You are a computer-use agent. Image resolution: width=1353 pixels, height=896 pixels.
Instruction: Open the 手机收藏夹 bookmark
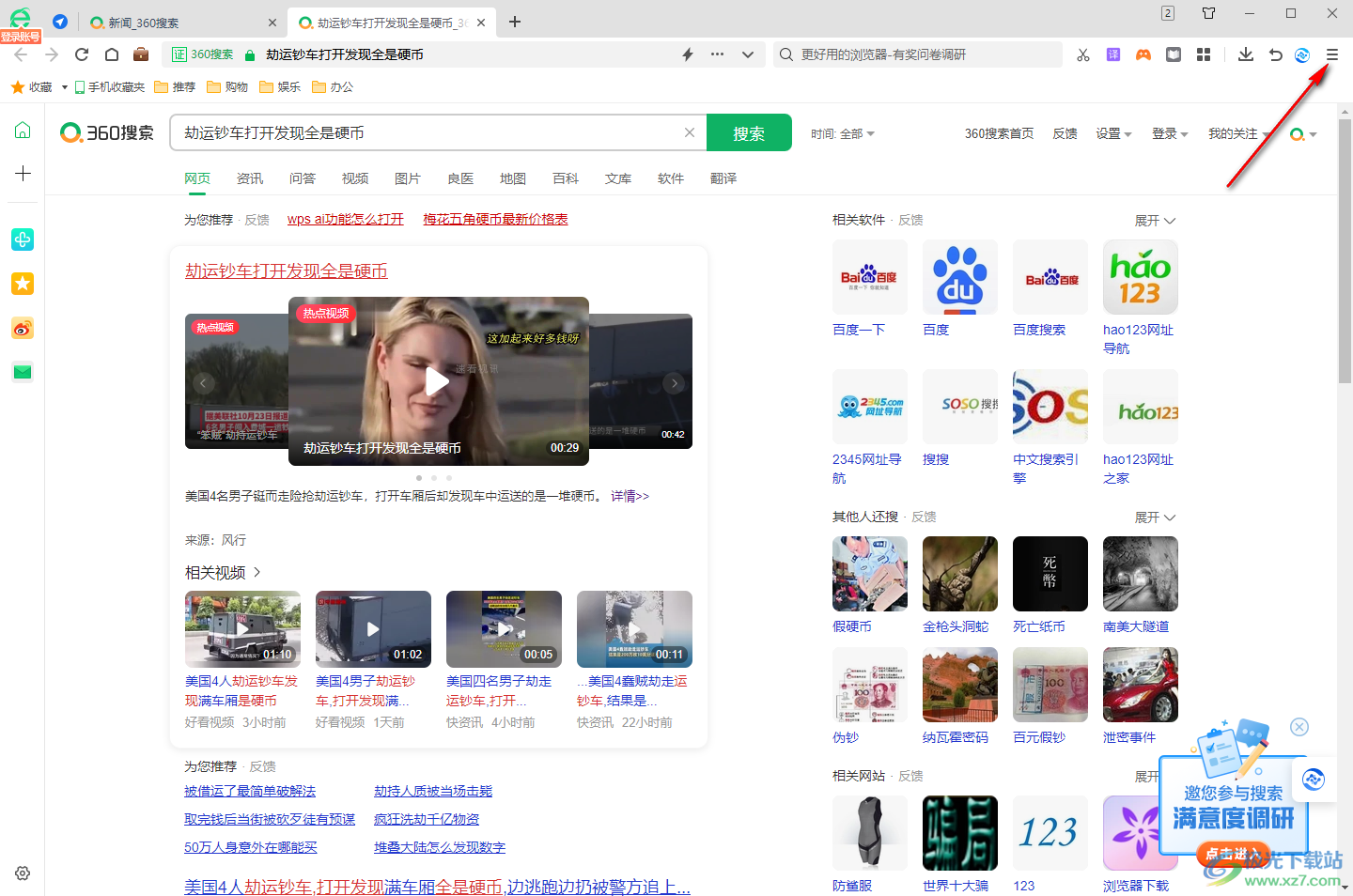click(x=110, y=87)
